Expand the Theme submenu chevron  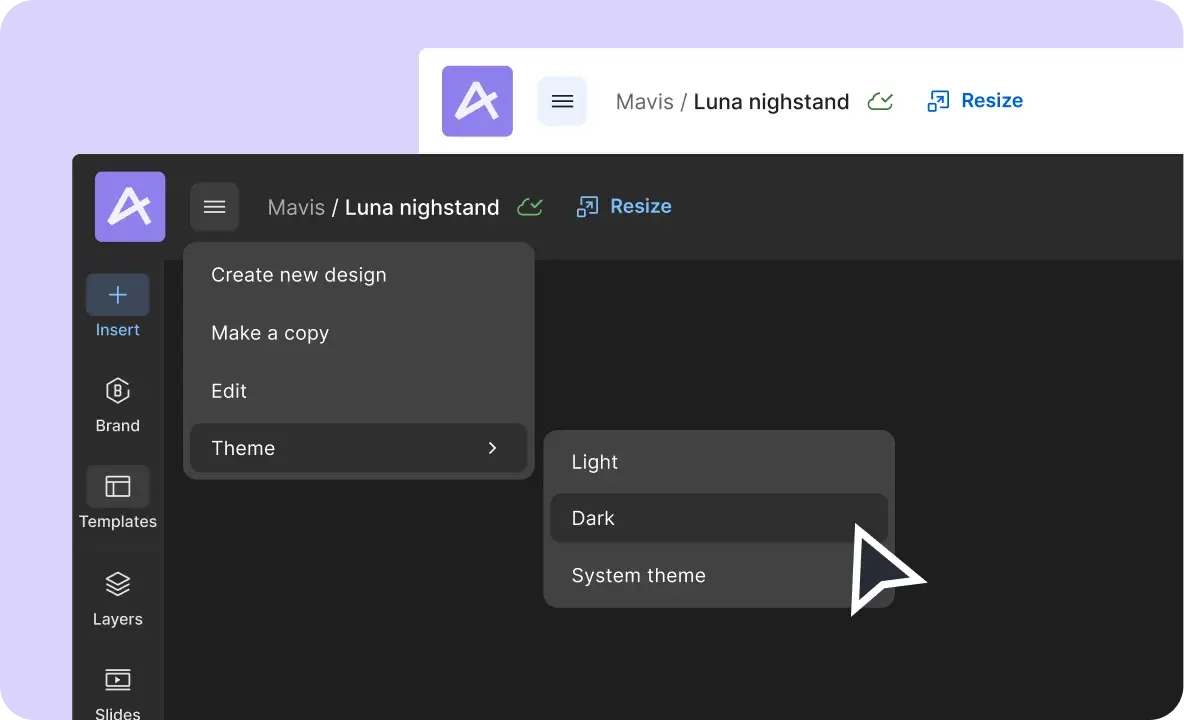pos(492,448)
